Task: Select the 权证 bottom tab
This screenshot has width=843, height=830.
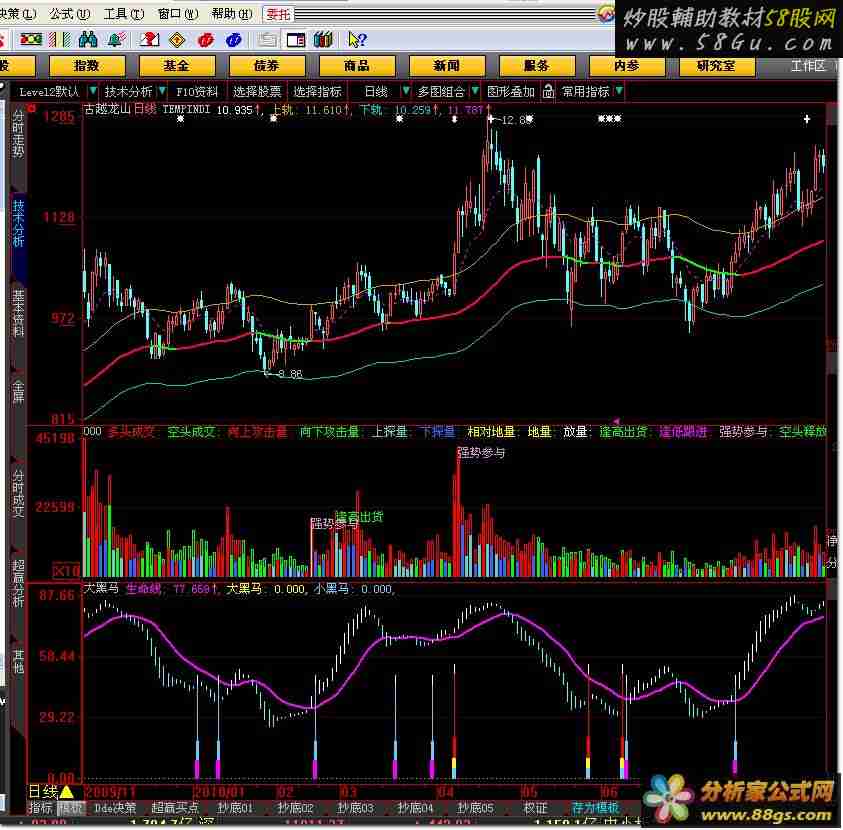Action: [535, 807]
